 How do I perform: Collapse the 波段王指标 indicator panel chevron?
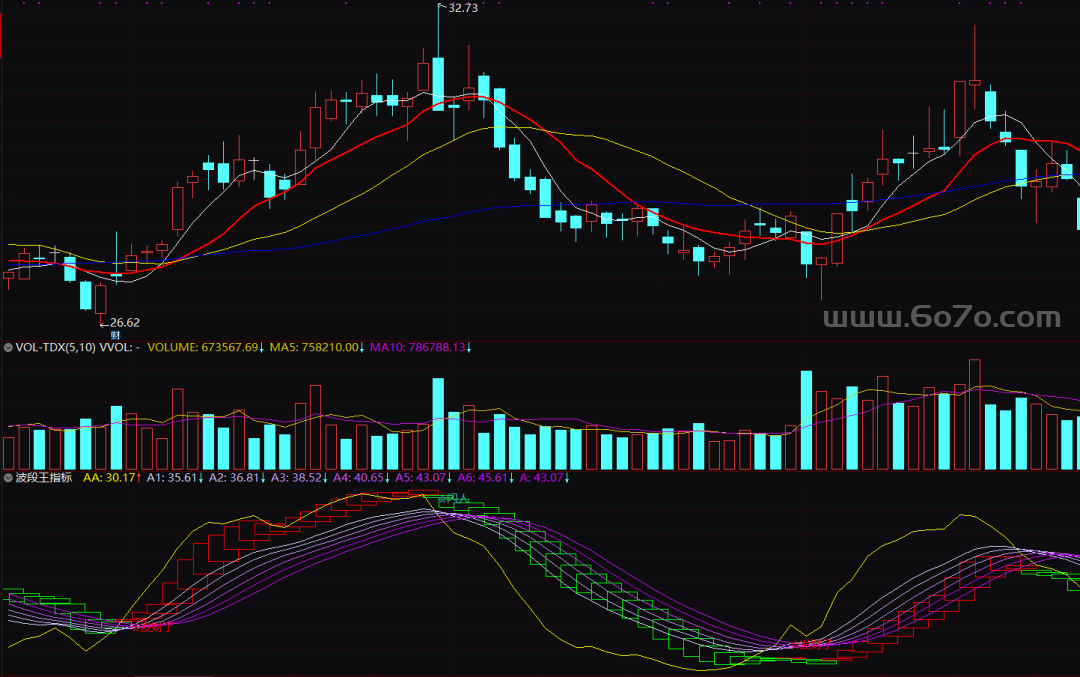[x=9, y=479]
